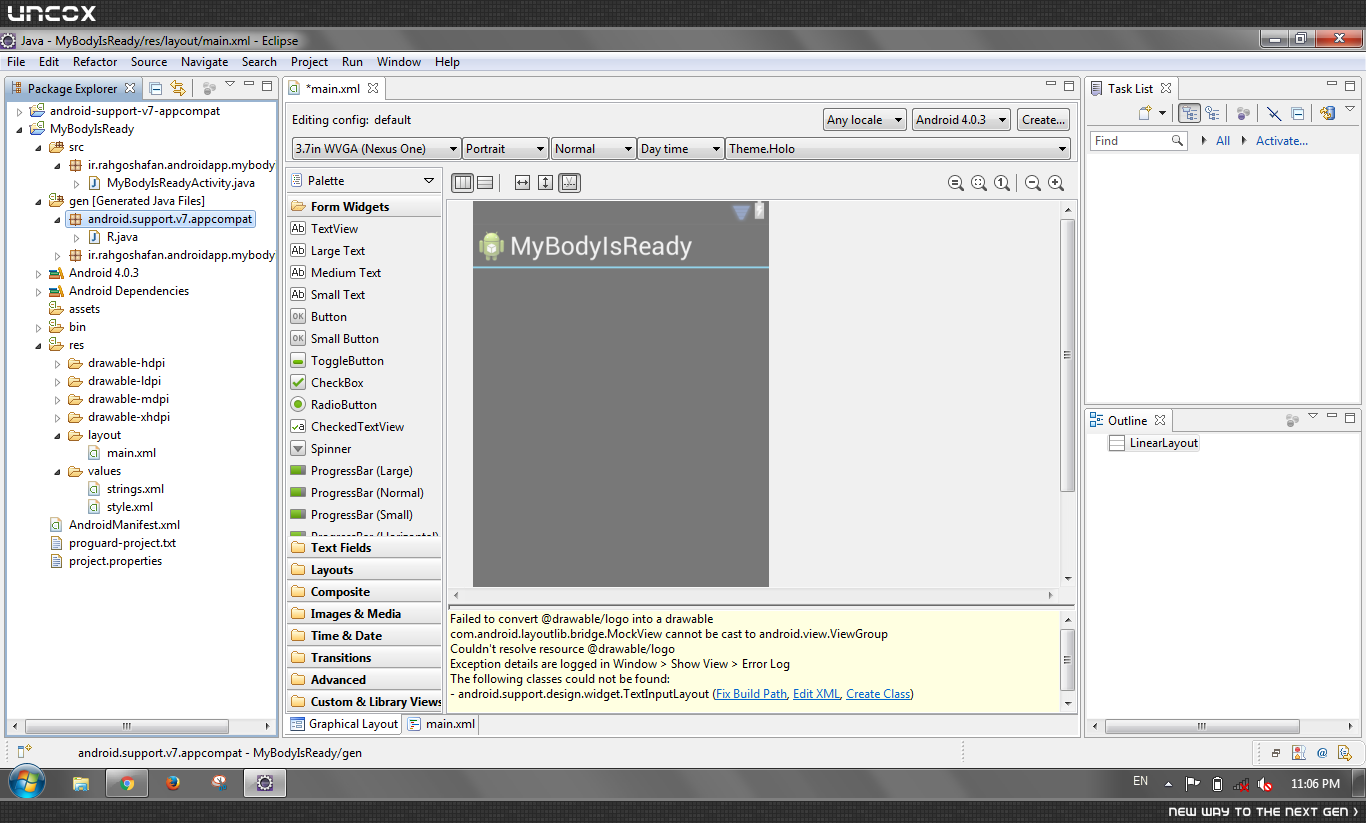1366x823 pixels.
Task: Open the Window menu
Action: point(399,62)
